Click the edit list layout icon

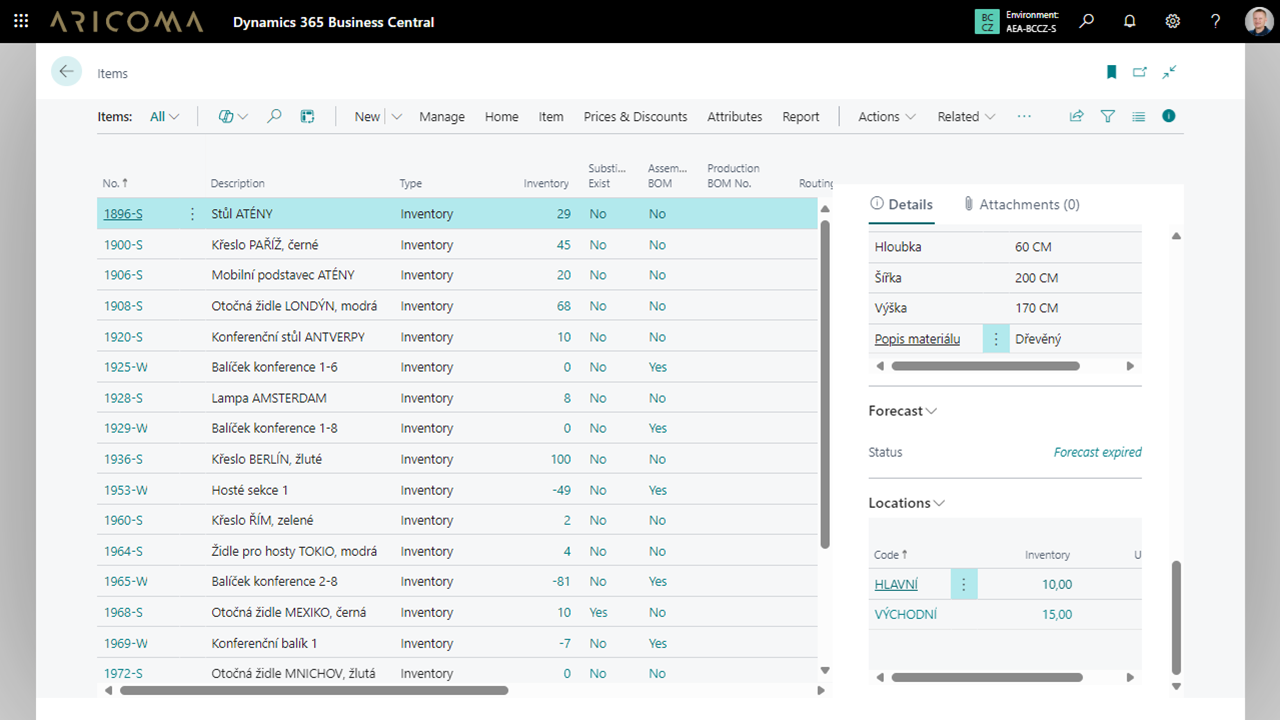click(307, 116)
